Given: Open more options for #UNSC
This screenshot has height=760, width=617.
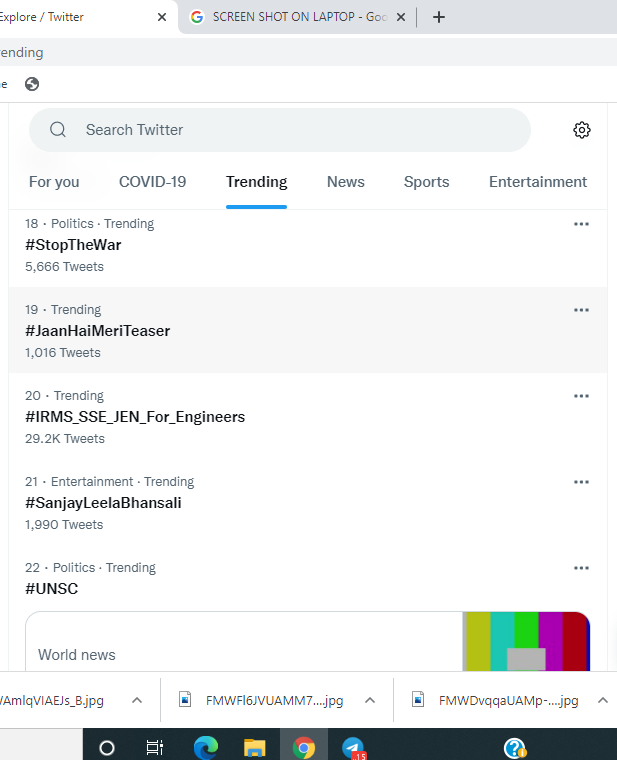Looking at the screenshot, I should [x=581, y=568].
